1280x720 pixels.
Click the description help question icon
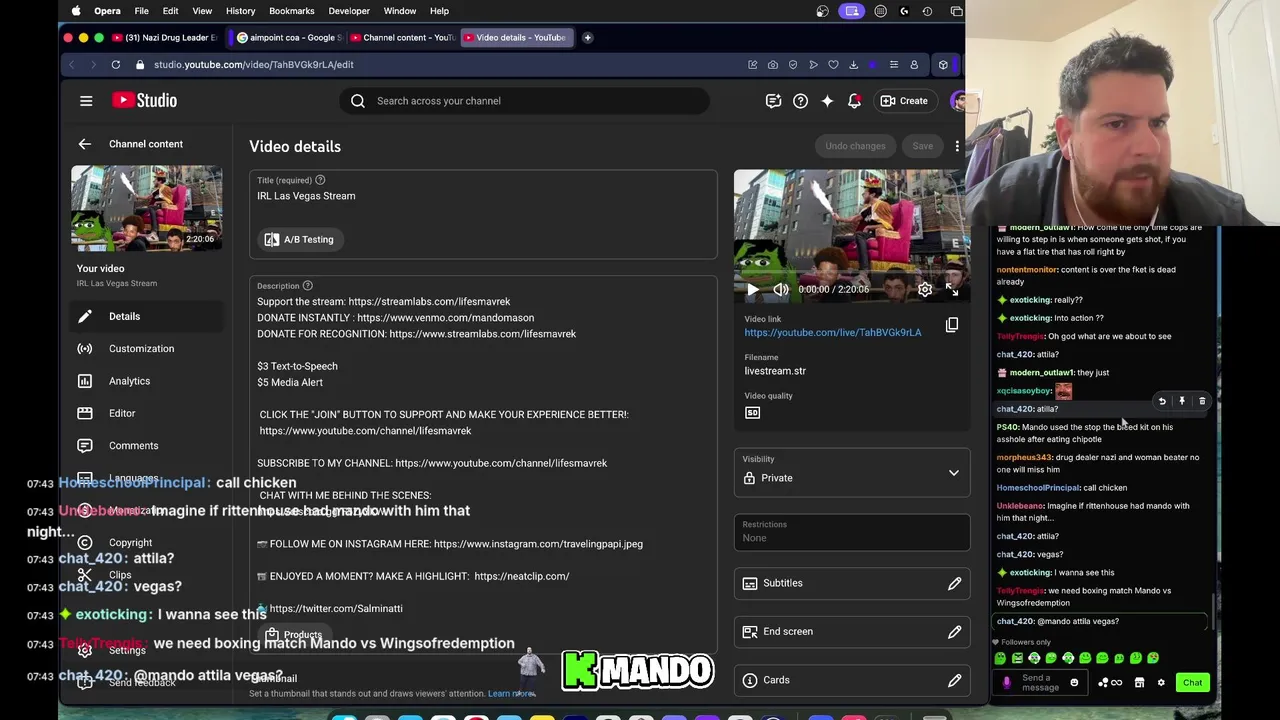point(307,286)
